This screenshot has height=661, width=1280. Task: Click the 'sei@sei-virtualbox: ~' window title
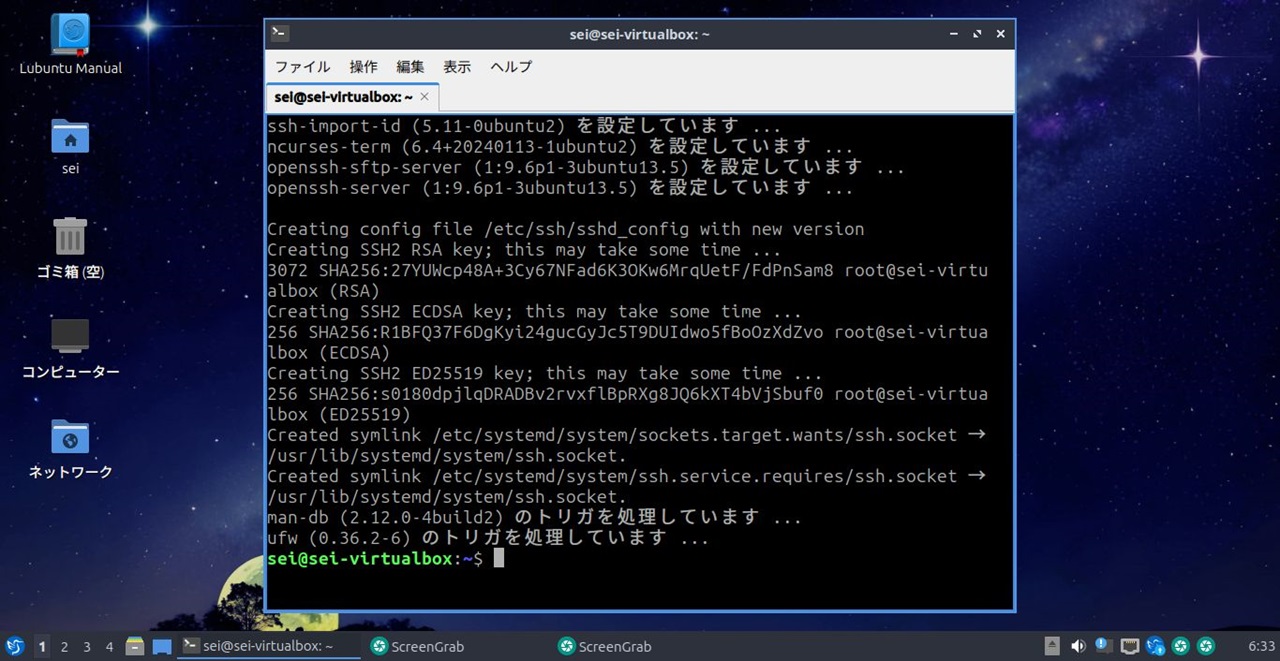point(640,34)
